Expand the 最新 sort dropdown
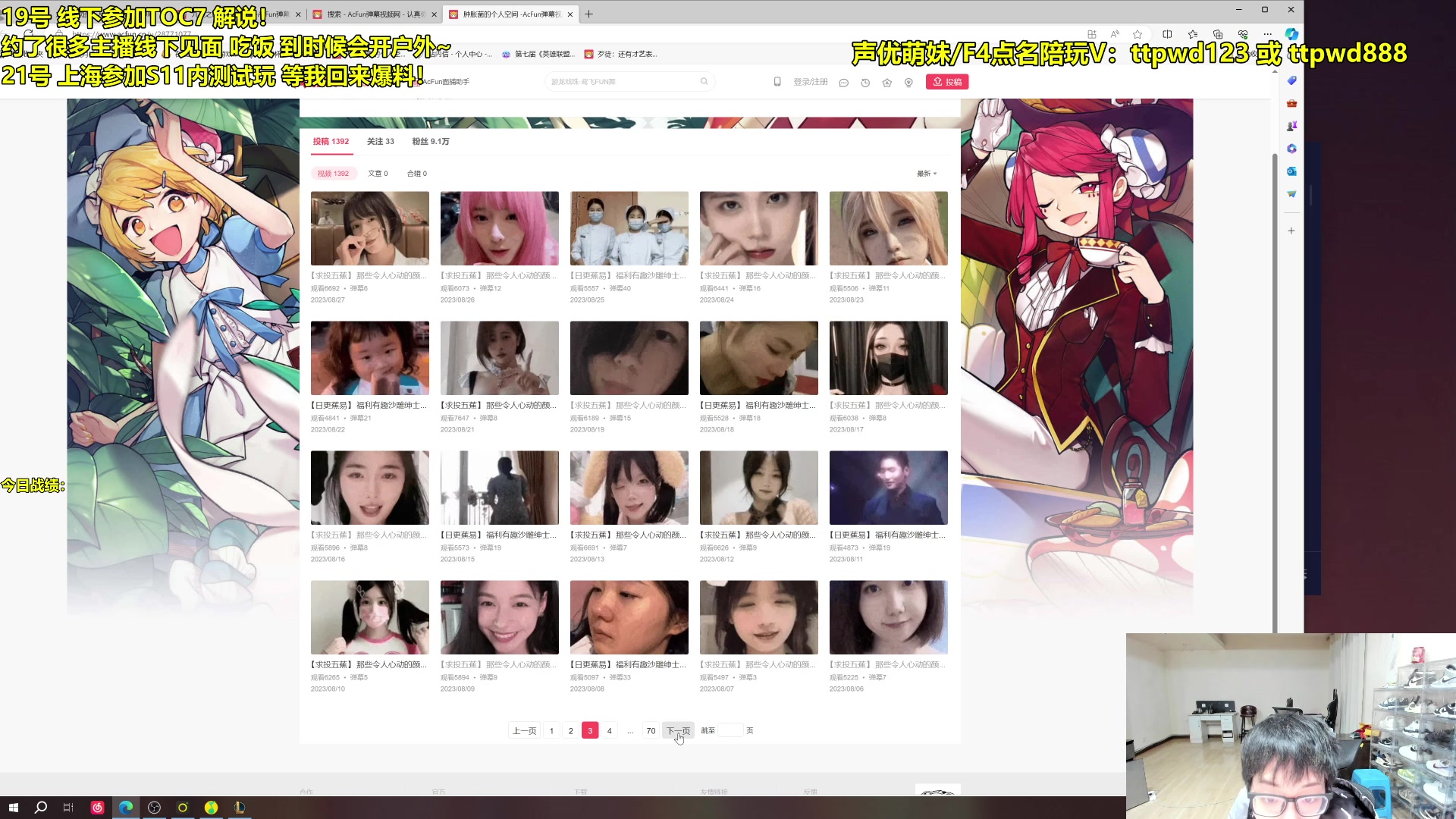The width and height of the screenshot is (1456, 819). pos(926,174)
